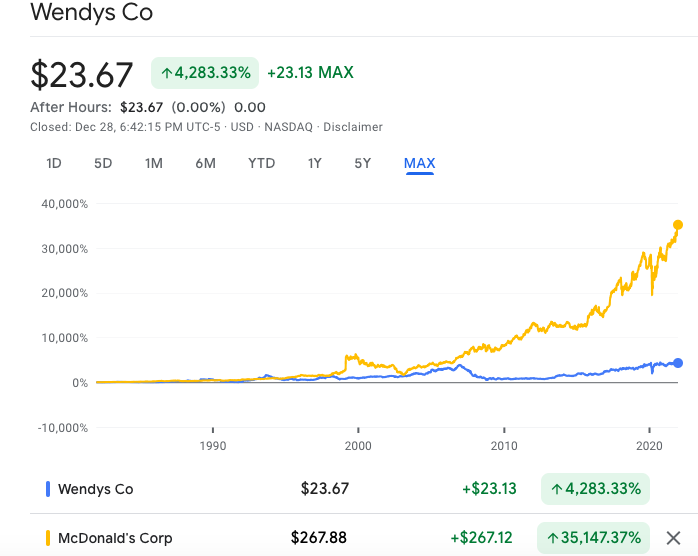
Task: Click the -10,000% y-axis label
Action: (x=63, y=428)
